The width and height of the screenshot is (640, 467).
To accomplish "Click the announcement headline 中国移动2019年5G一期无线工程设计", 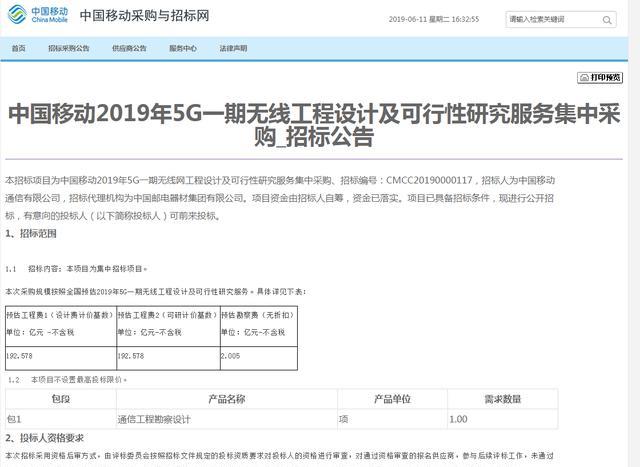I will 314,125.
